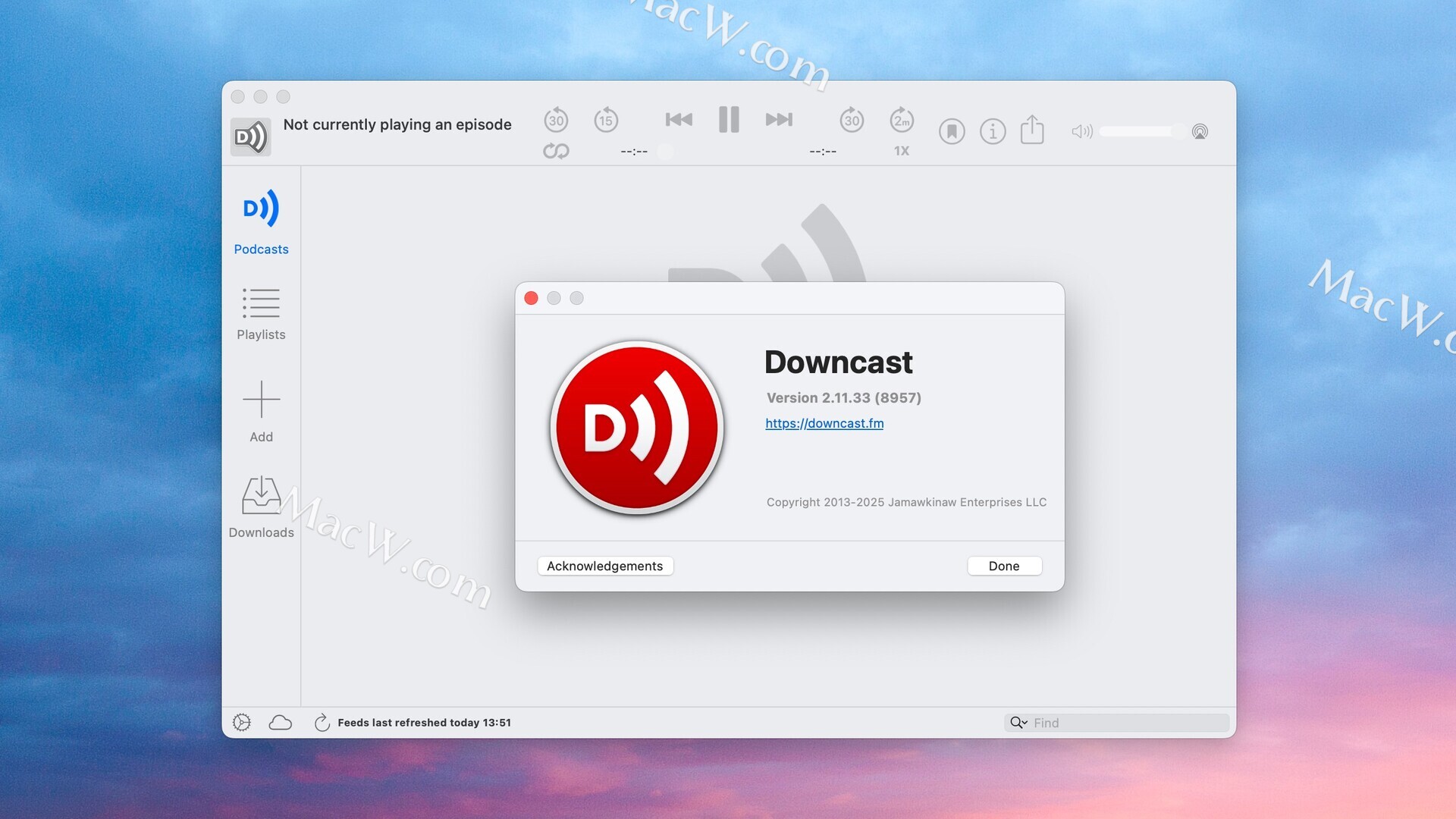Screen dimensions: 1456x819
Task: Open the episode info icon
Action: 993,131
